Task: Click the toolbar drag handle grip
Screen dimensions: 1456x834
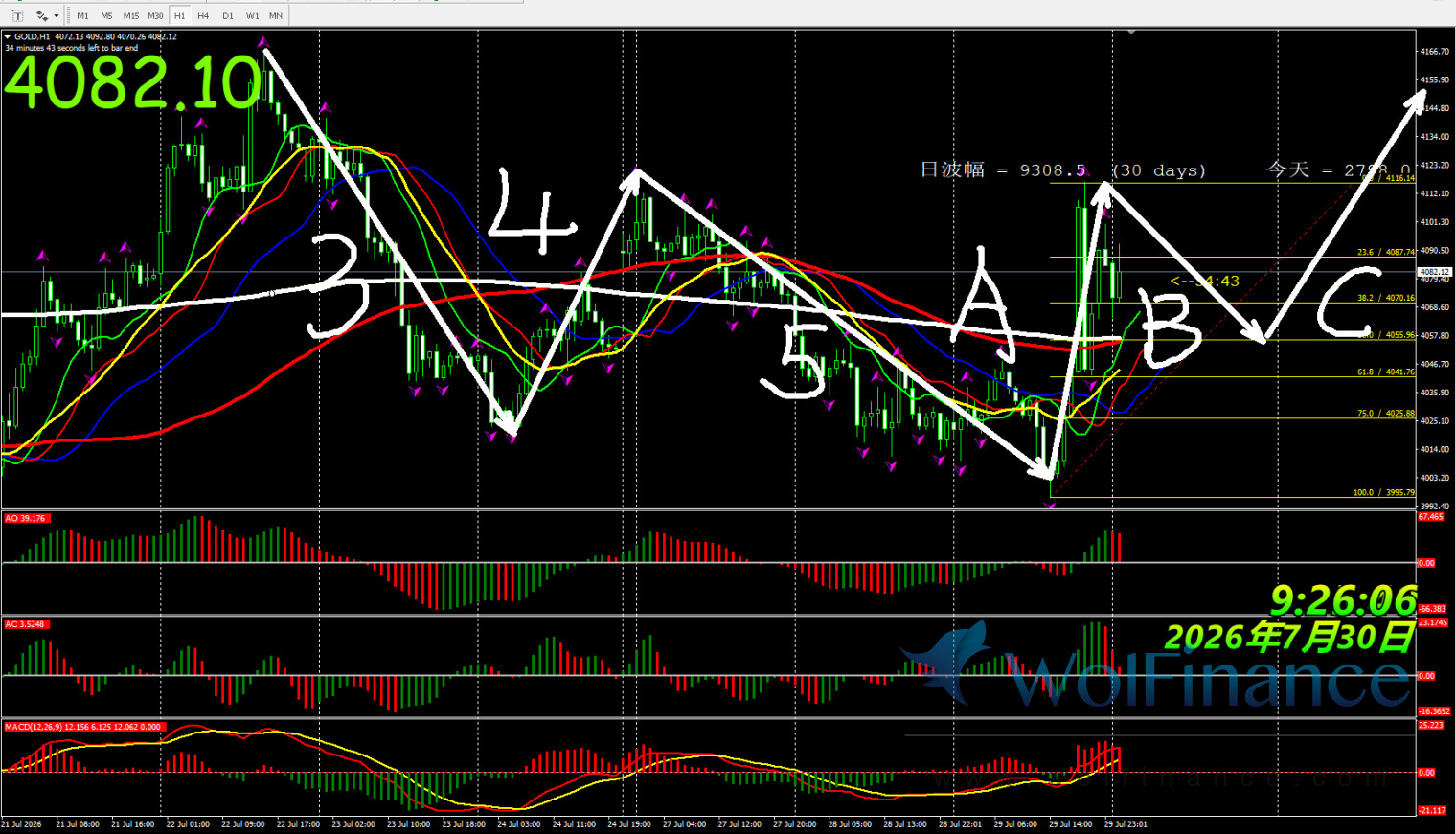Action: pyautogui.click(x=68, y=15)
